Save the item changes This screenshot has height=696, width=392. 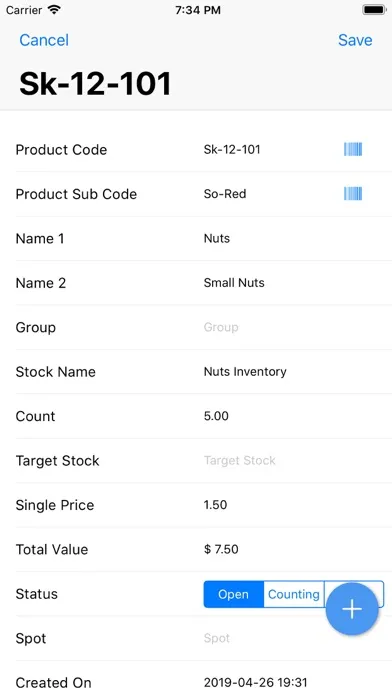[x=355, y=40]
